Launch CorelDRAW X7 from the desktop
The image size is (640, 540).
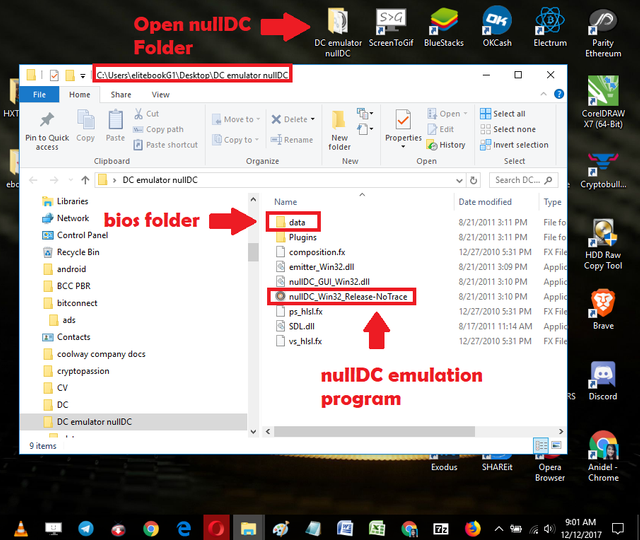coord(603,102)
